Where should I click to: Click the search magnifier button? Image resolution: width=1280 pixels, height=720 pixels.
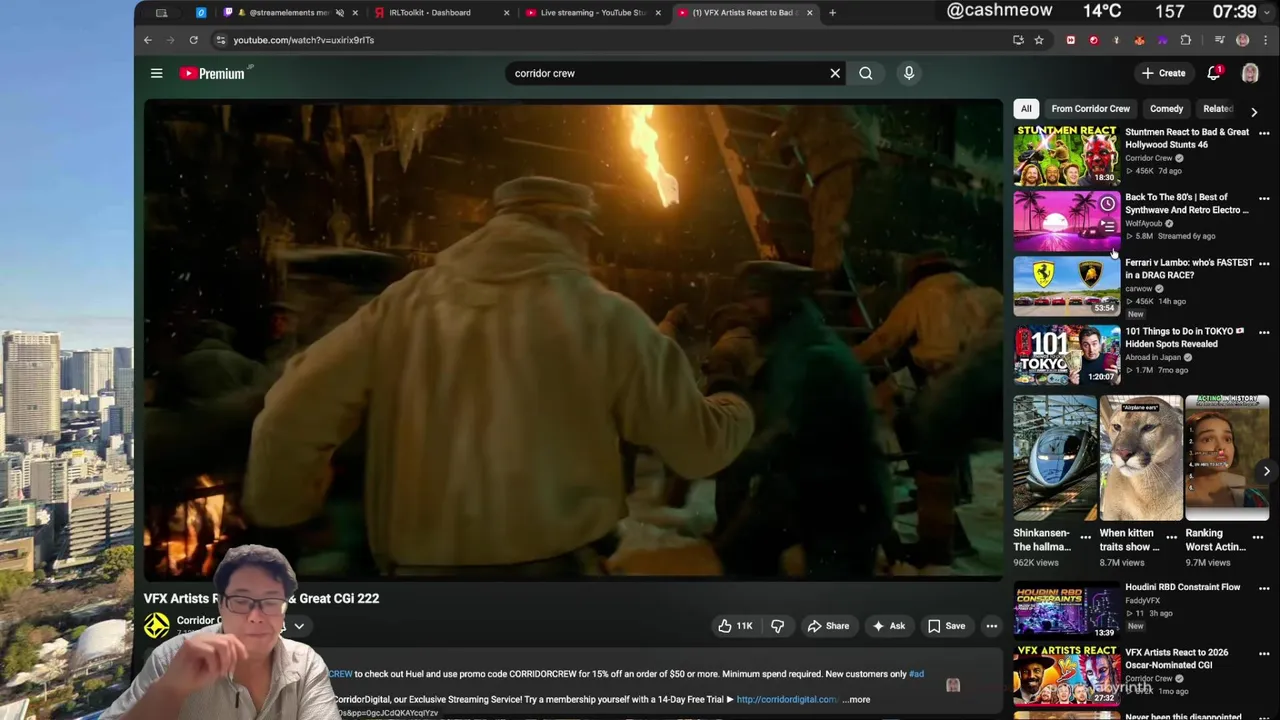pyautogui.click(x=866, y=73)
